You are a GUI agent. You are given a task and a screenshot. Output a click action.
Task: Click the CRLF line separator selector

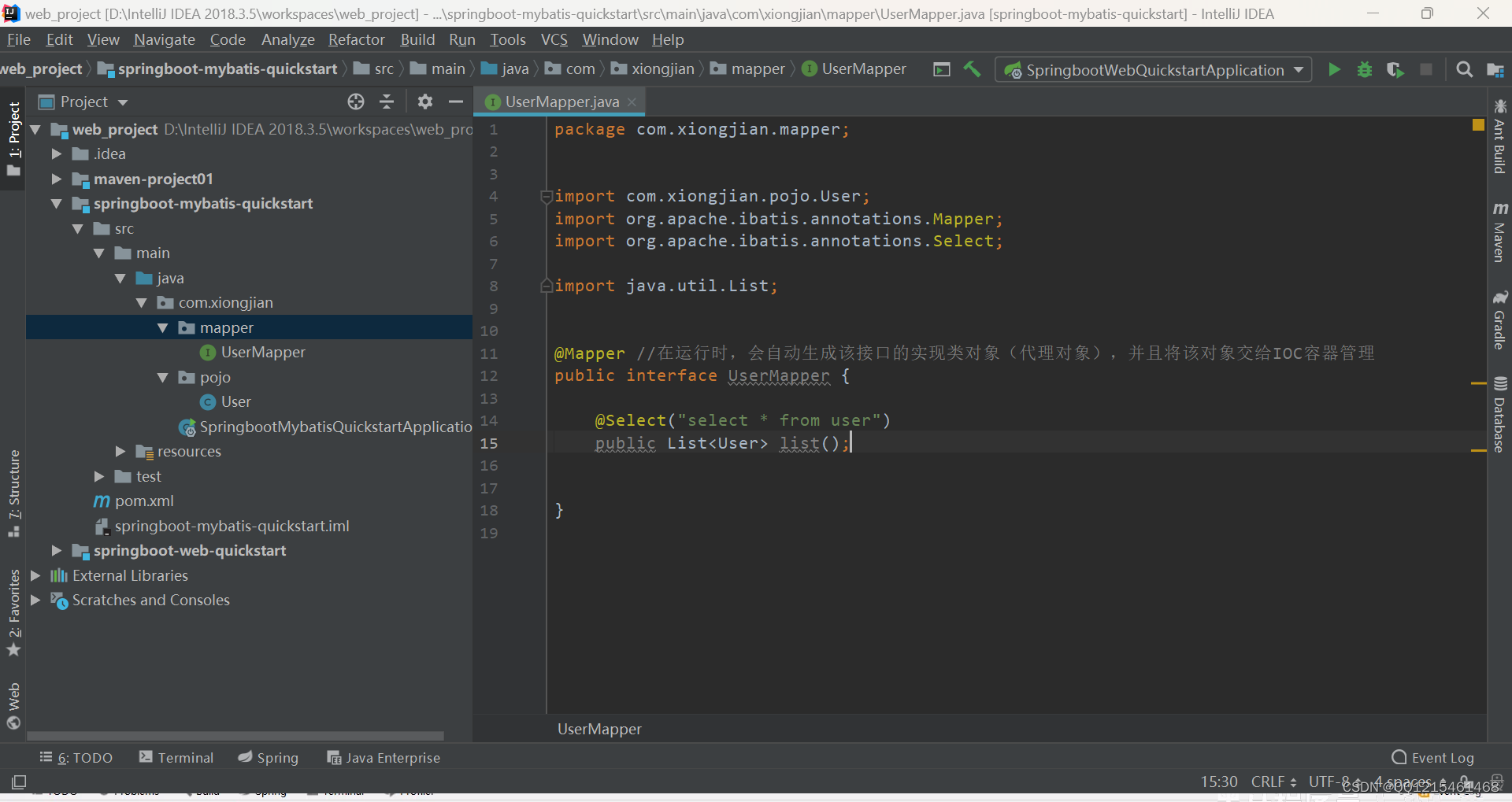pyautogui.click(x=1273, y=782)
